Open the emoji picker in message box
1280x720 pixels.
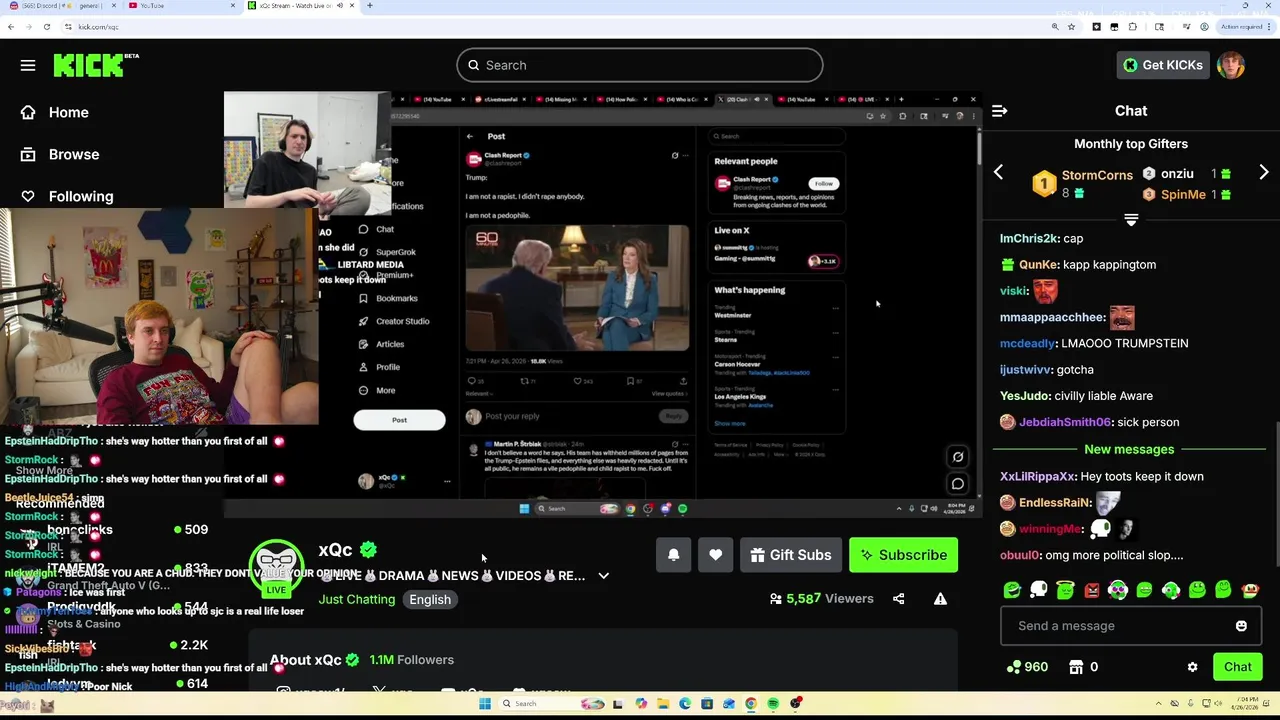[1241, 626]
